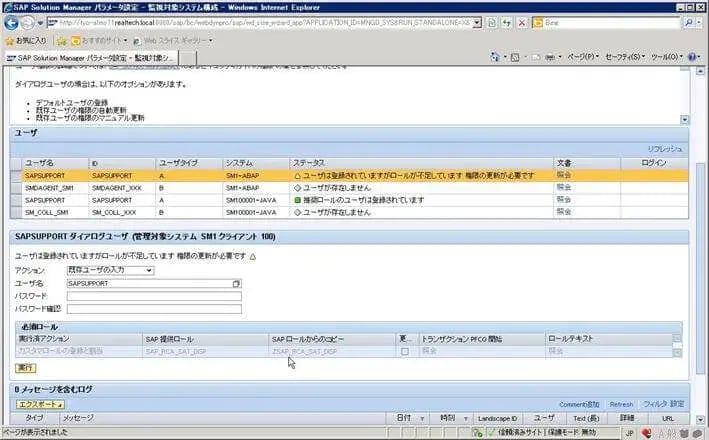Image resolution: width=709 pixels, height=440 pixels.
Task: Open 照会 link in highlighted SAPSUPPORT row
Action: coord(563,175)
